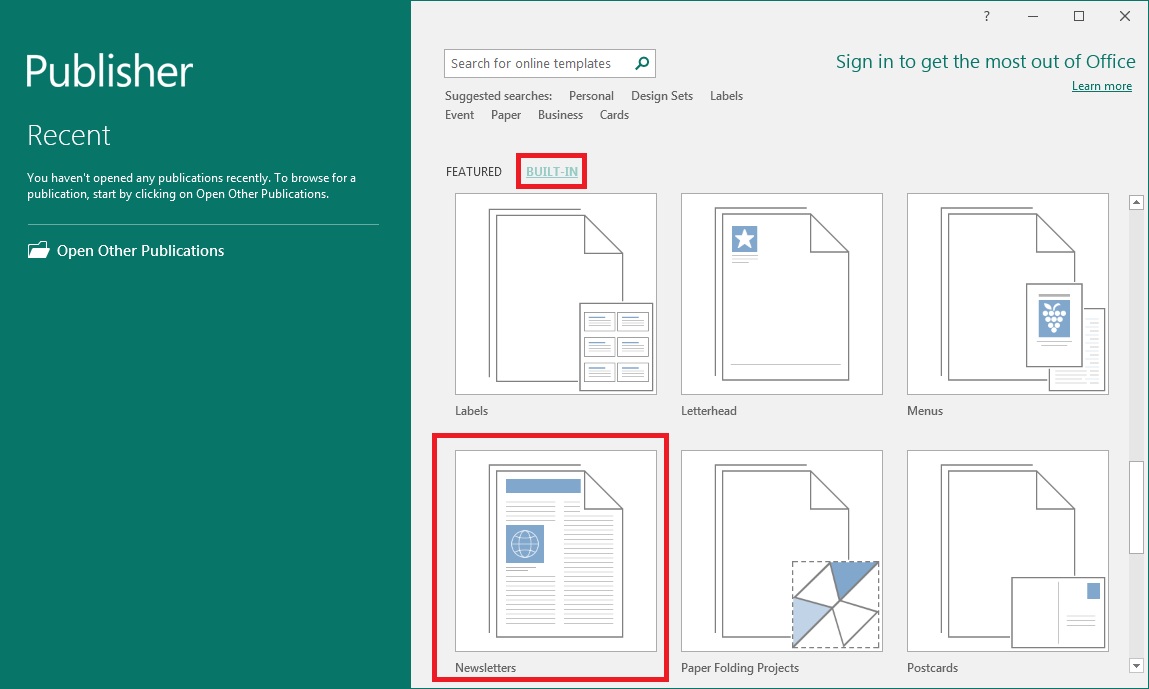Switch to the BUILT-IN tab
The height and width of the screenshot is (689, 1149).
[x=552, y=172]
